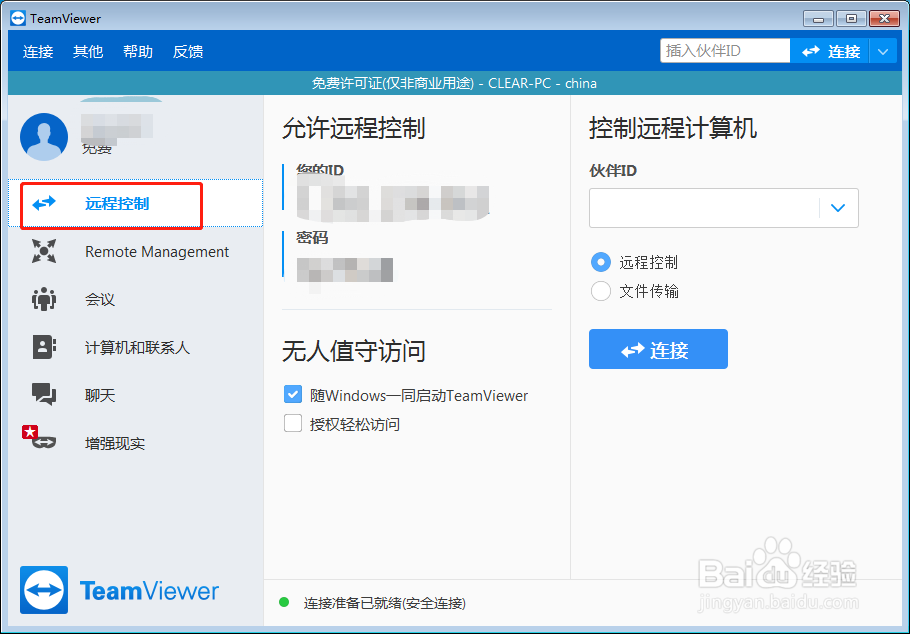Screen dimensions: 910x634
Task: Click the 连接准备已就绪(安全连接) status text
Action: point(384,603)
